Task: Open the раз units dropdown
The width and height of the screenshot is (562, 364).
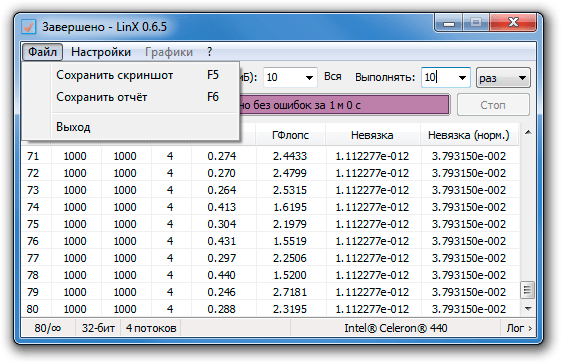Action: click(503, 77)
